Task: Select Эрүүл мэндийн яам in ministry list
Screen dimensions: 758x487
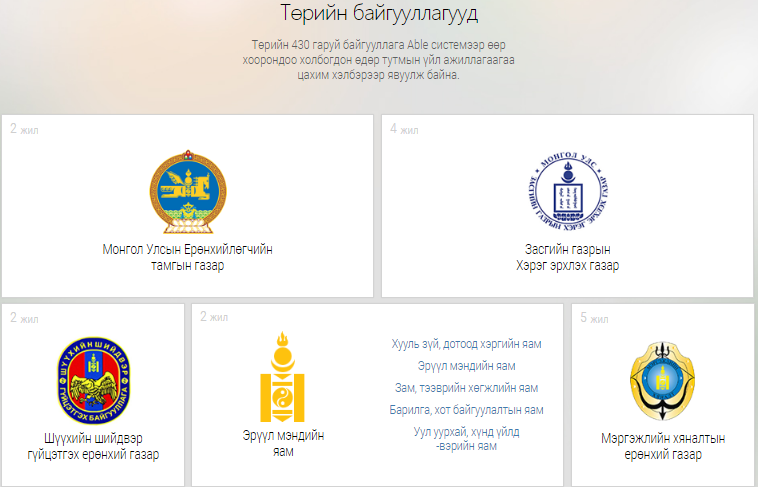Action: (x=466, y=366)
